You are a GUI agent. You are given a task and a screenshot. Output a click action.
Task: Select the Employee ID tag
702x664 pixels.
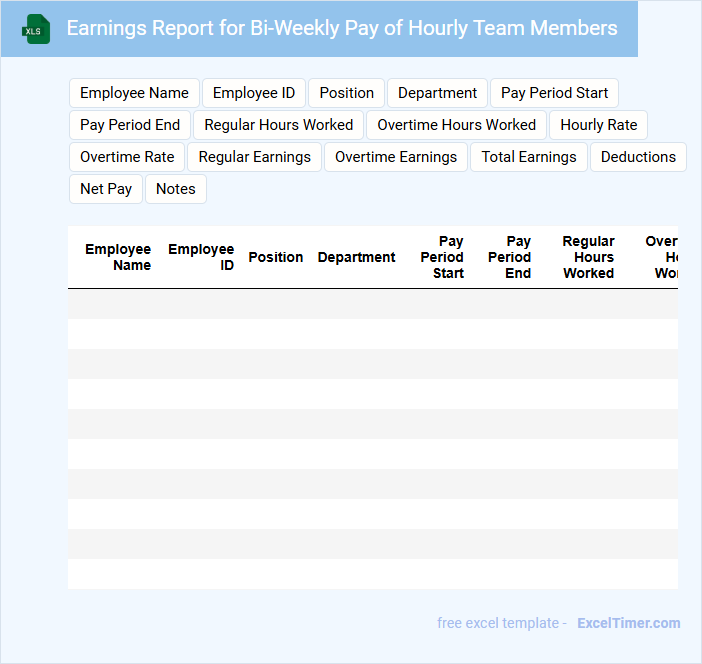point(254,93)
